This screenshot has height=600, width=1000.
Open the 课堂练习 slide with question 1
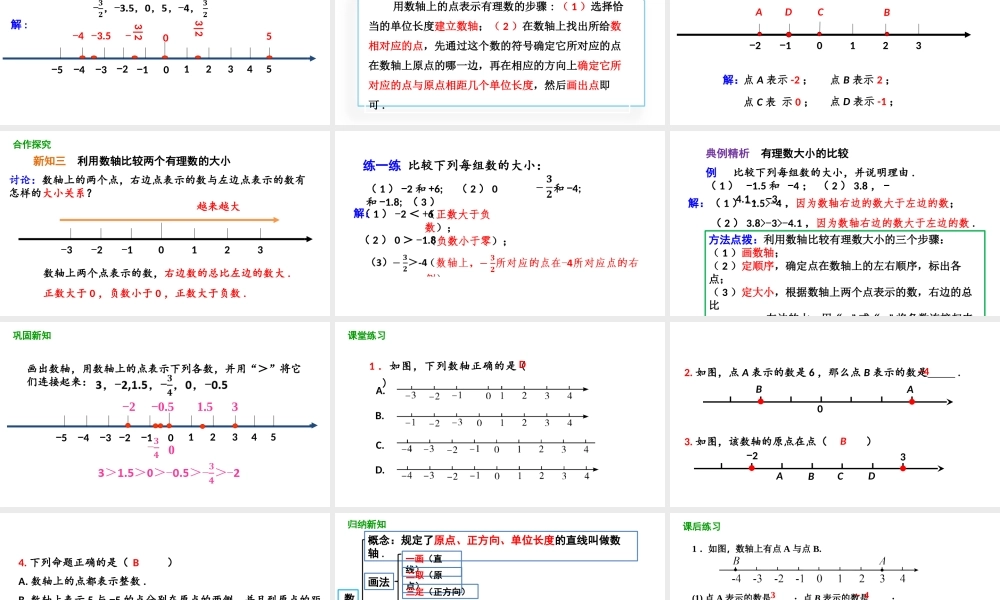tap(500, 414)
